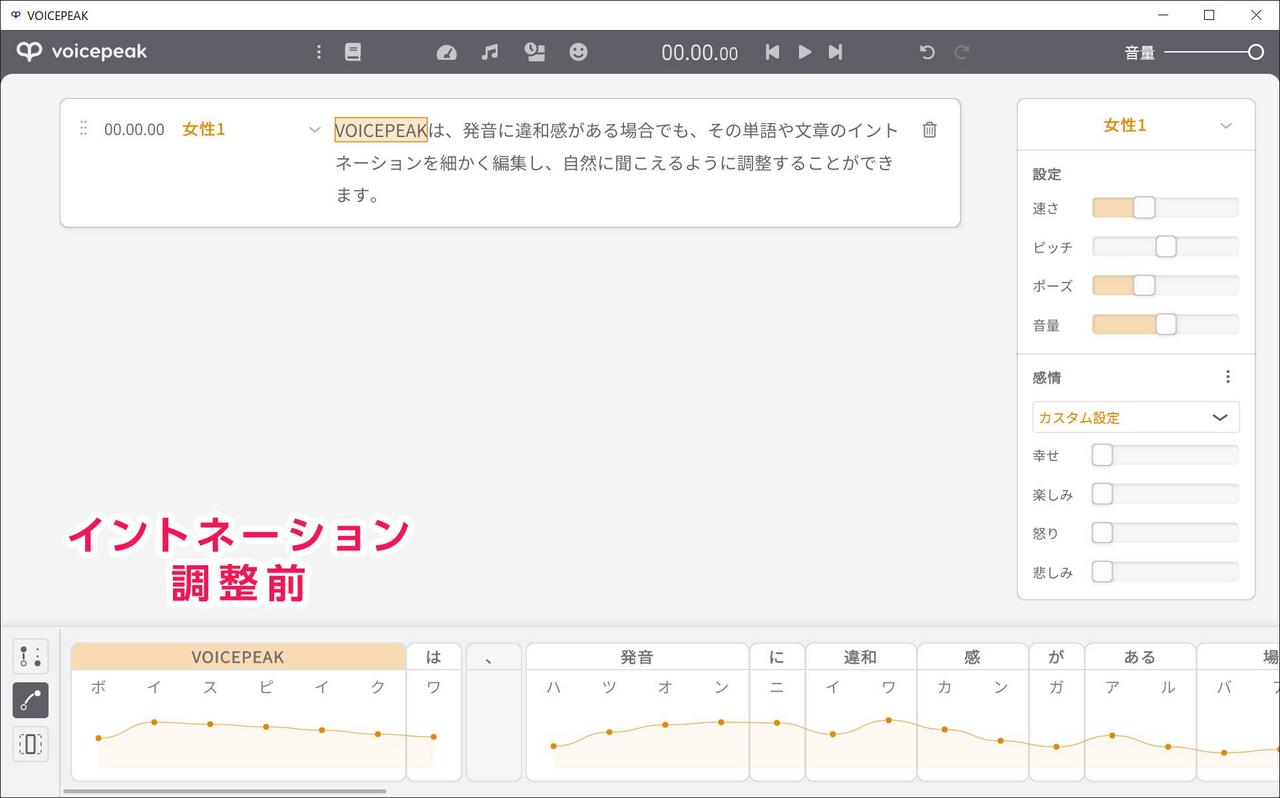This screenshot has width=1280, height=798.
Task: Open the 感情 three-dot options menu
Action: tap(1228, 377)
